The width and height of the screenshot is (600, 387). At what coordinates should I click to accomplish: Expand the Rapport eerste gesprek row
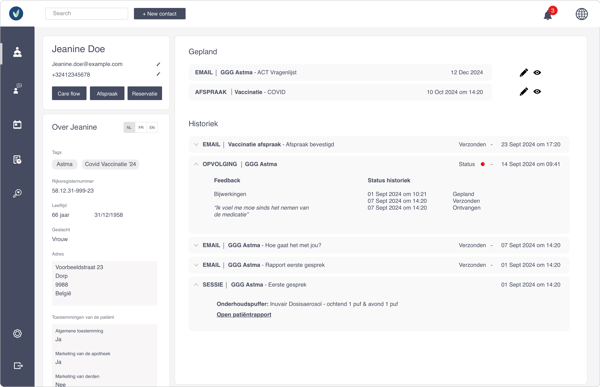point(196,265)
